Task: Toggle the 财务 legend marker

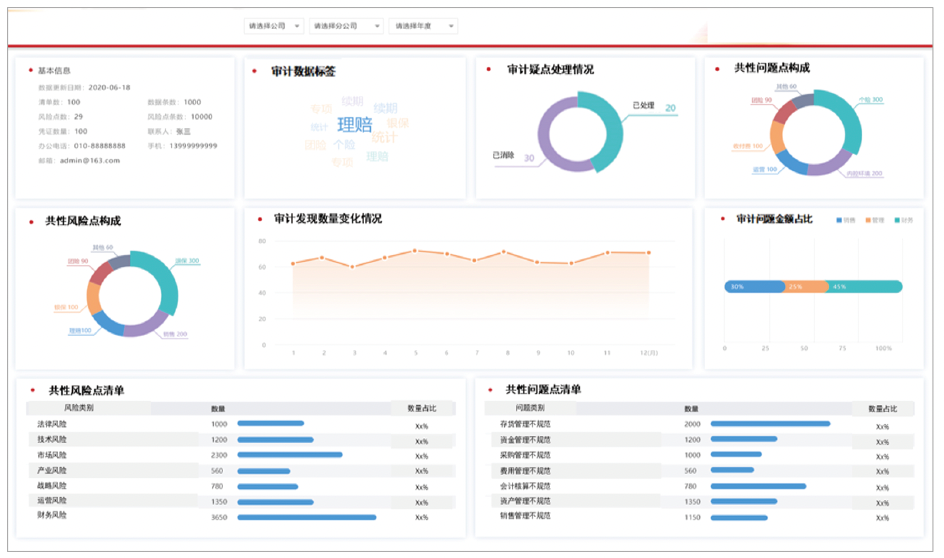Action: click(x=896, y=219)
